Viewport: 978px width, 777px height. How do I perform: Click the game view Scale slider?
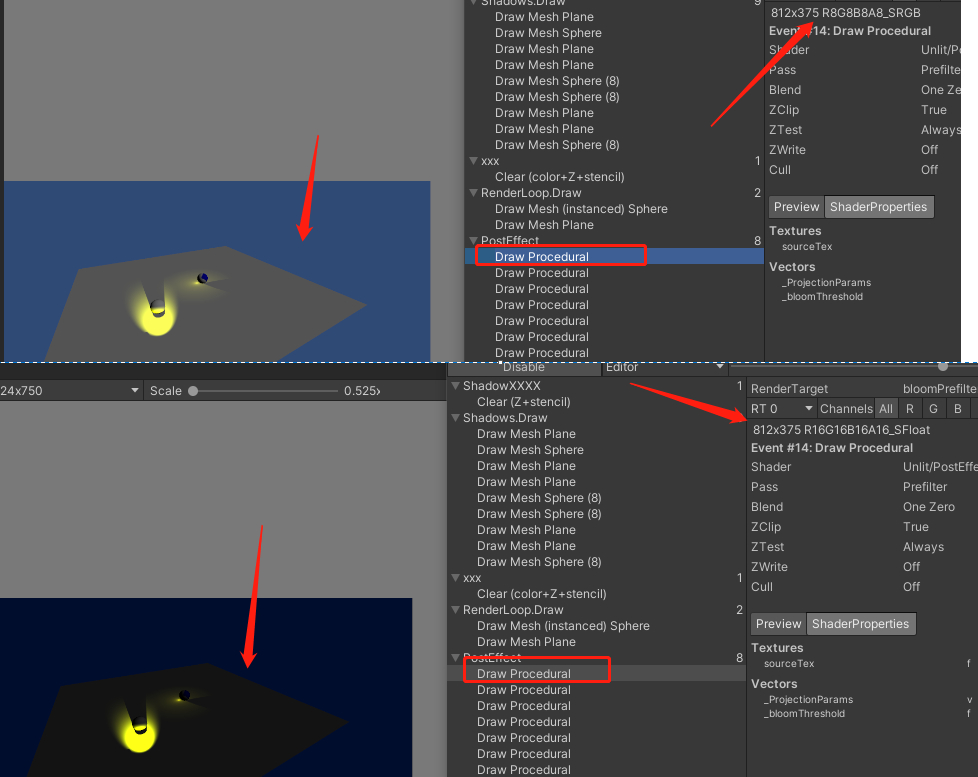pyautogui.click(x=265, y=391)
